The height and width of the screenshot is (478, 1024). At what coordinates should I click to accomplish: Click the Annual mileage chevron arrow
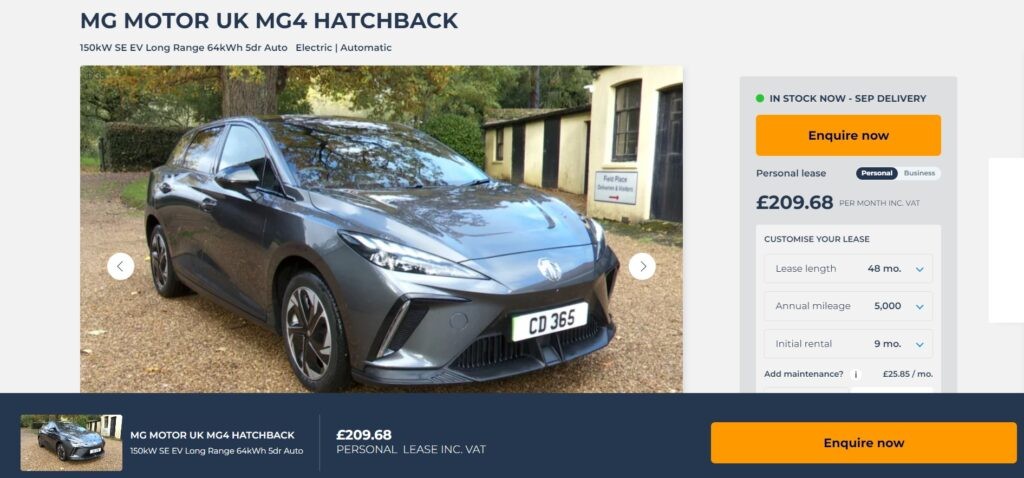coord(920,306)
